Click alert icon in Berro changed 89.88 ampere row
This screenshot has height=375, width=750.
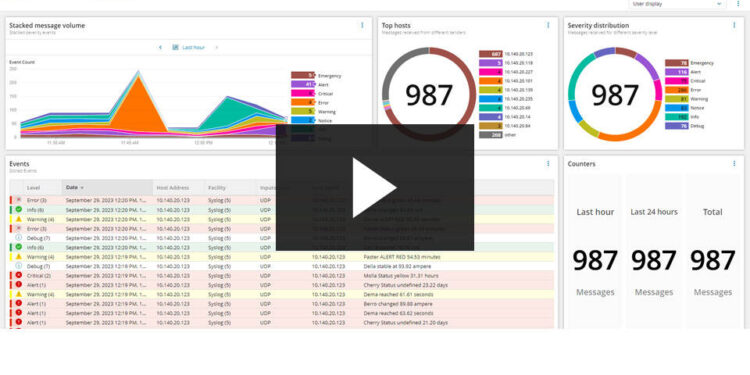(x=19, y=303)
